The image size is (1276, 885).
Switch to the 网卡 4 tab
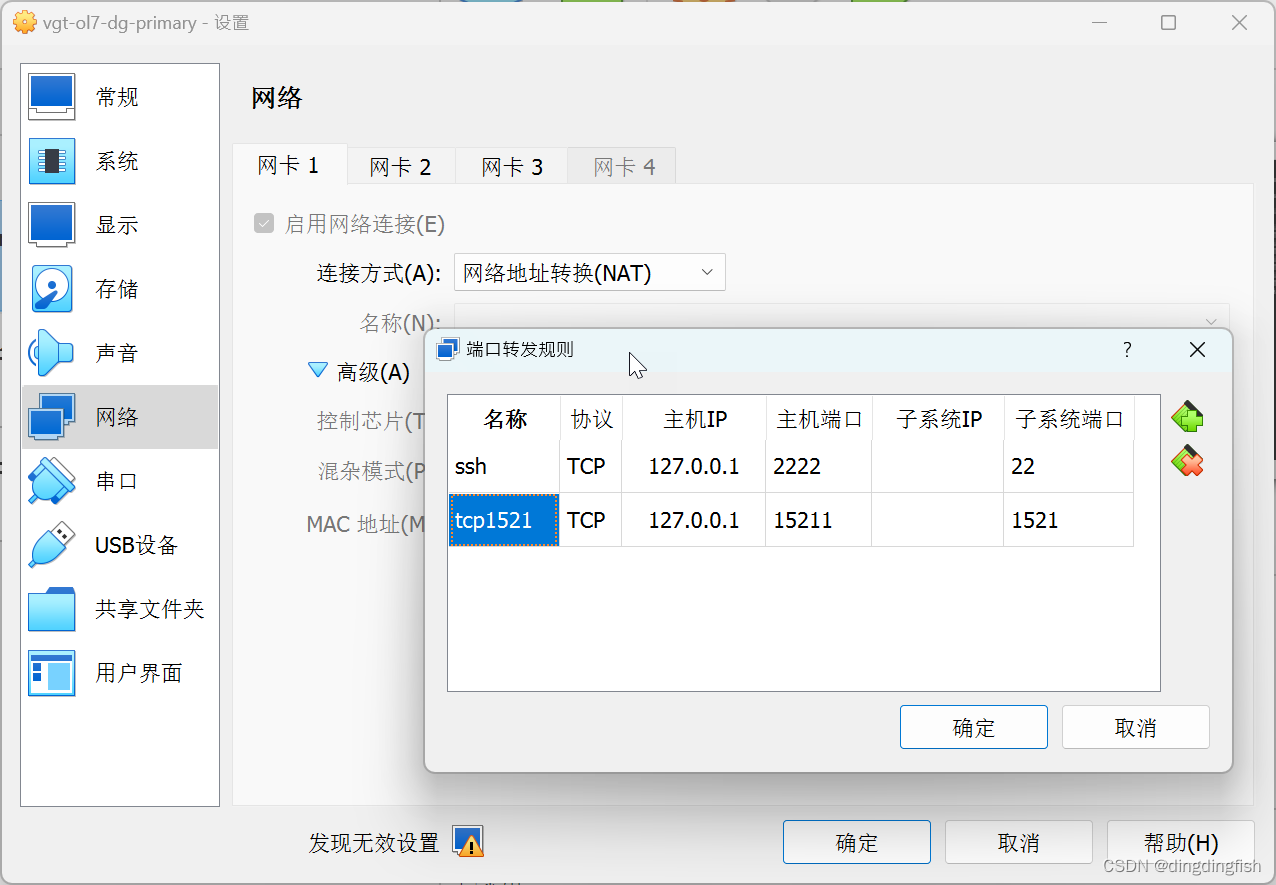point(624,167)
